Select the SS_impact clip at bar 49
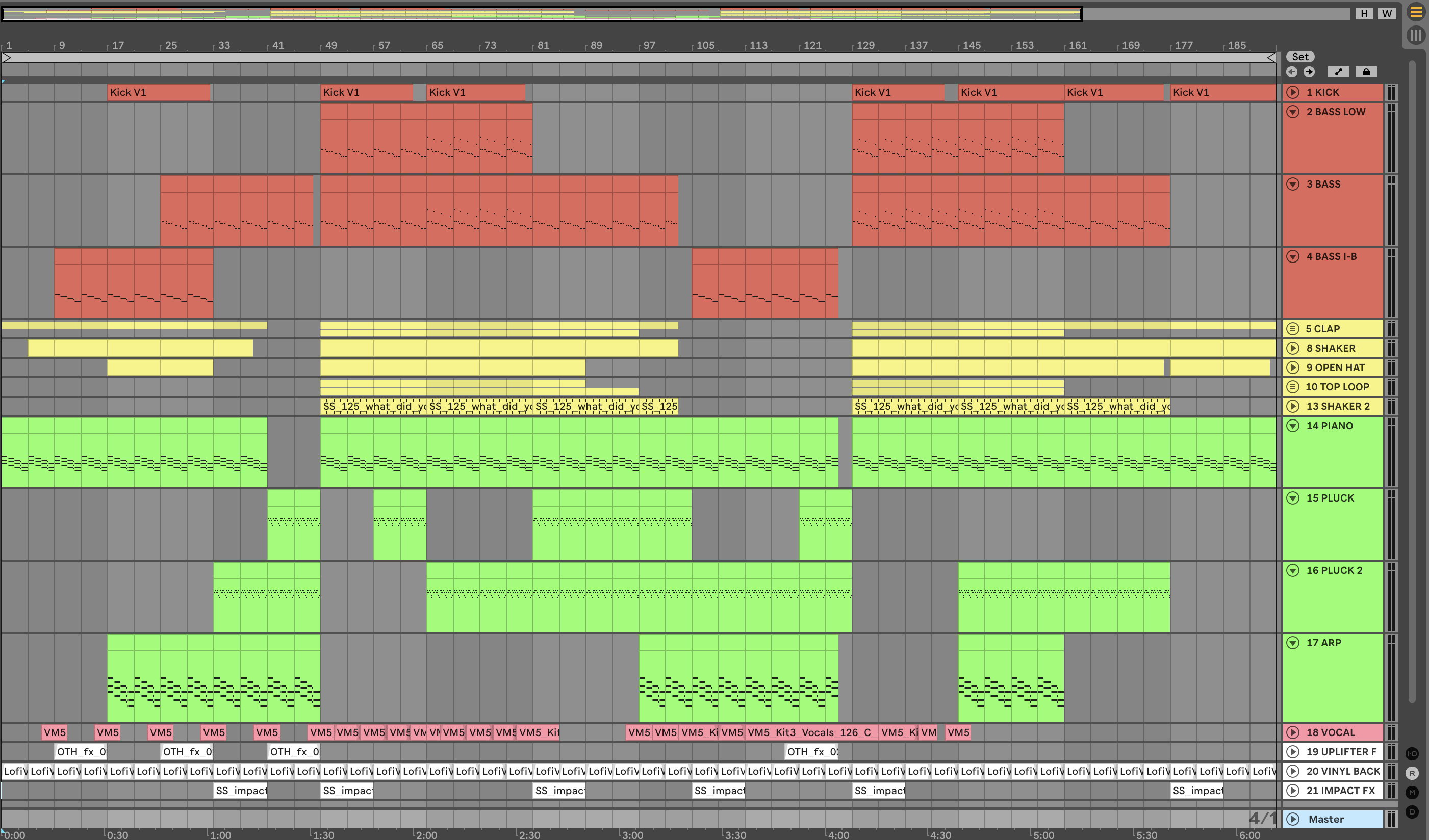Image resolution: width=1429 pixels, height=840 pixels. tap(347, 791)
